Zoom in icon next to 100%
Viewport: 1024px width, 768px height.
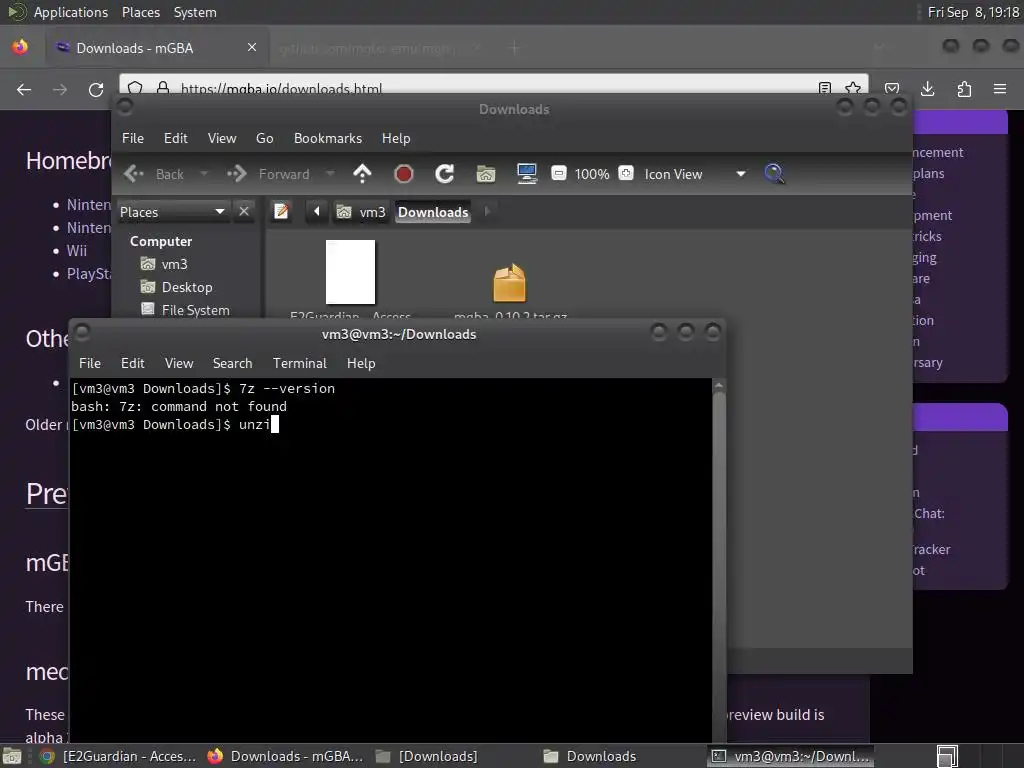click(626, 174)
